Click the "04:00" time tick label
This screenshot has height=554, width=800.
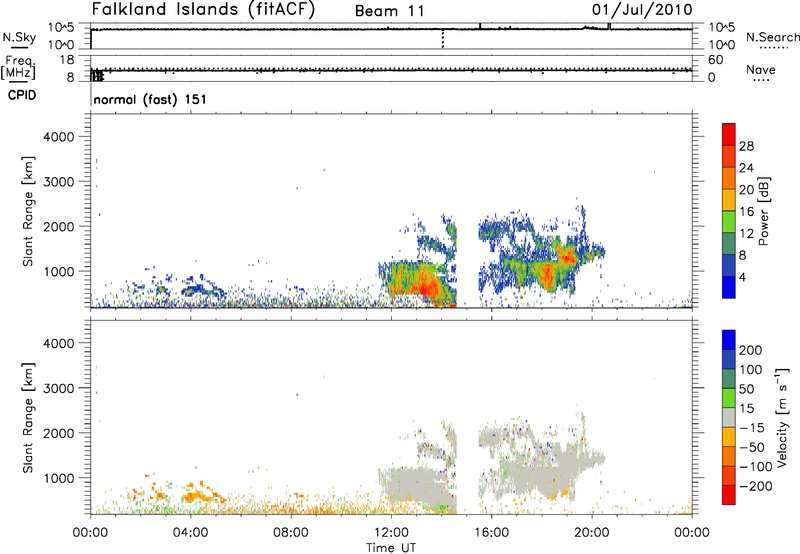190,533
